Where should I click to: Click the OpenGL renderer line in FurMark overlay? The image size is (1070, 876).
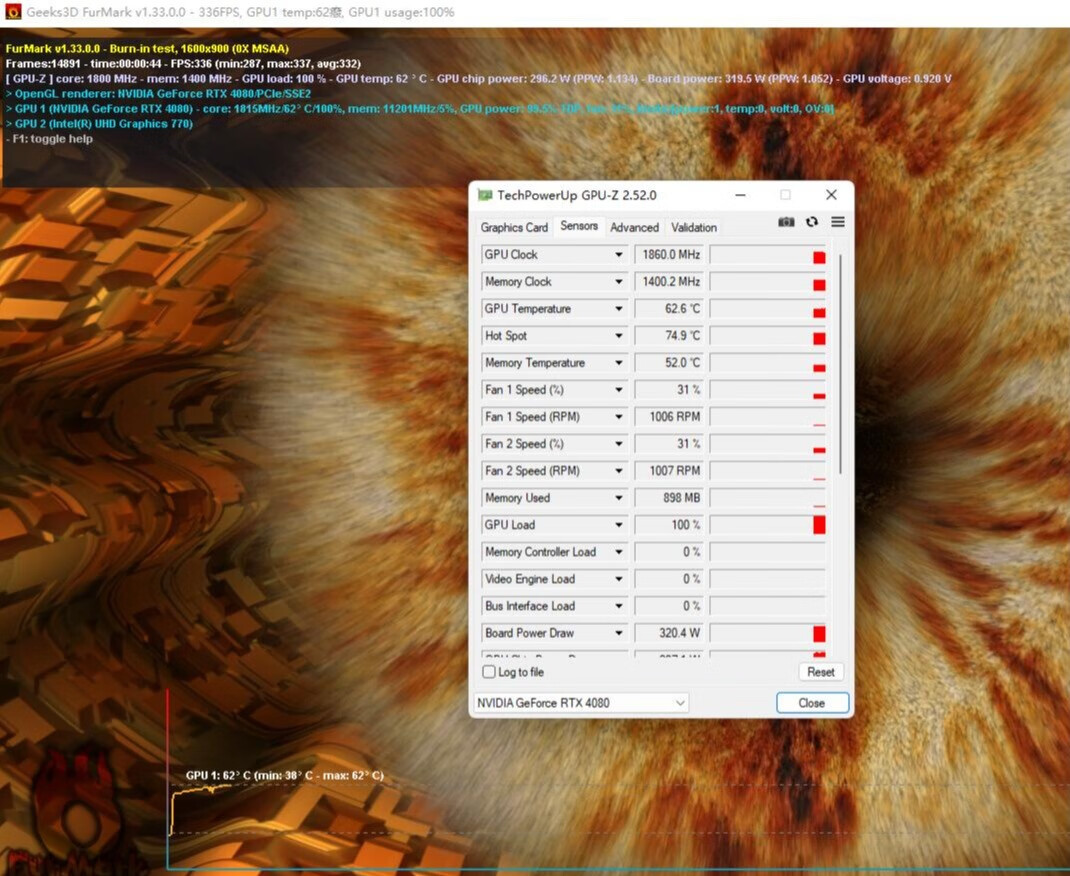(158, 93)
